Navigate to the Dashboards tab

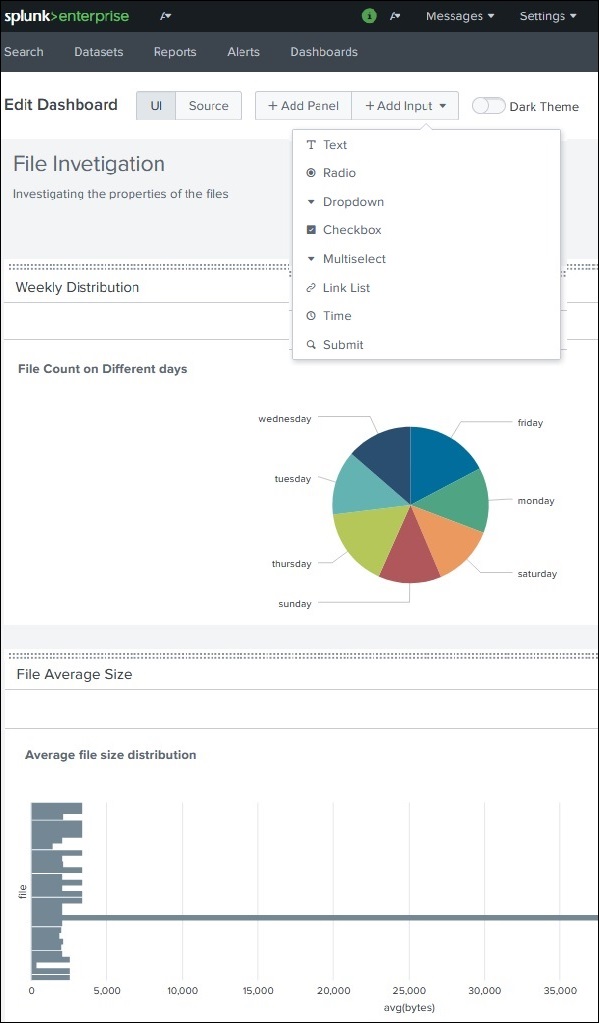coord(324,51)
